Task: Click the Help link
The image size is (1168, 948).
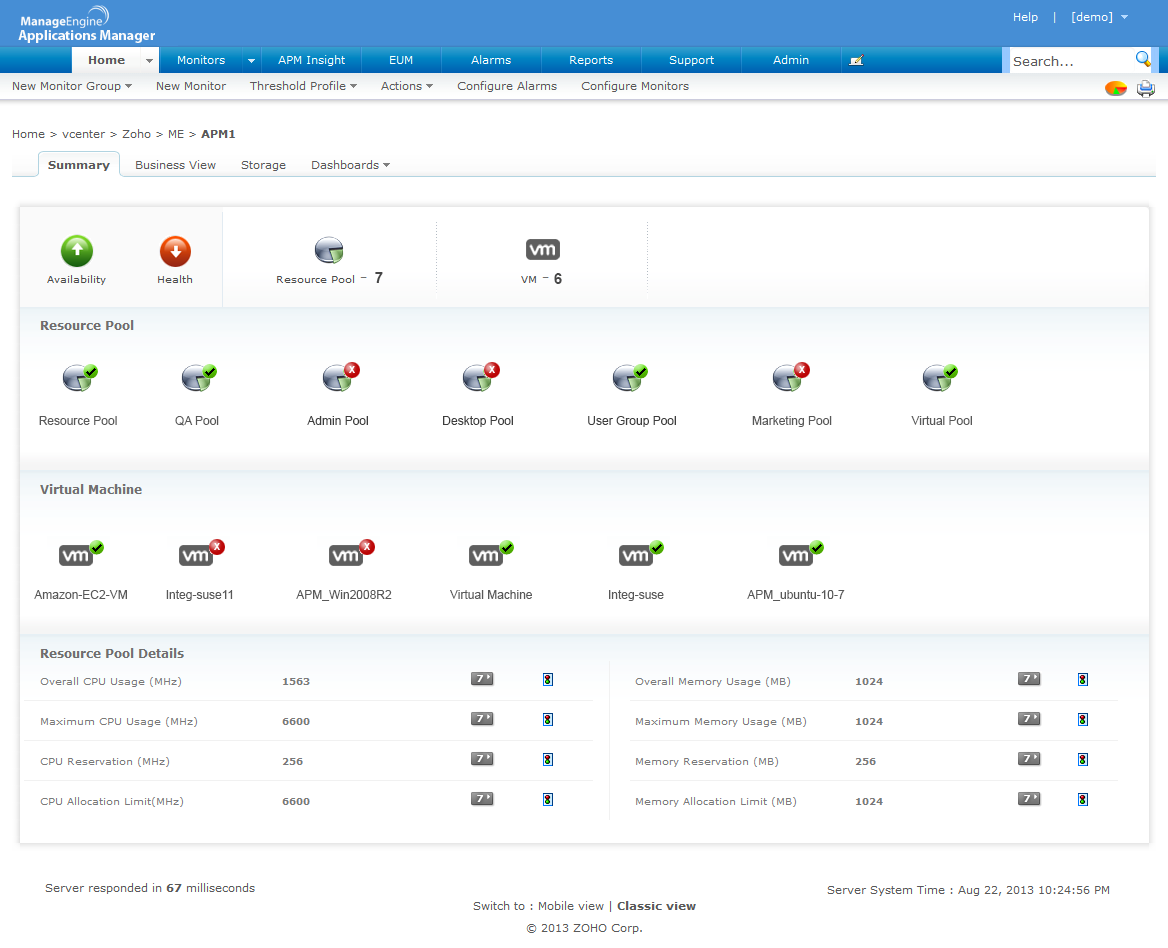Action: tap(1025, 17)
